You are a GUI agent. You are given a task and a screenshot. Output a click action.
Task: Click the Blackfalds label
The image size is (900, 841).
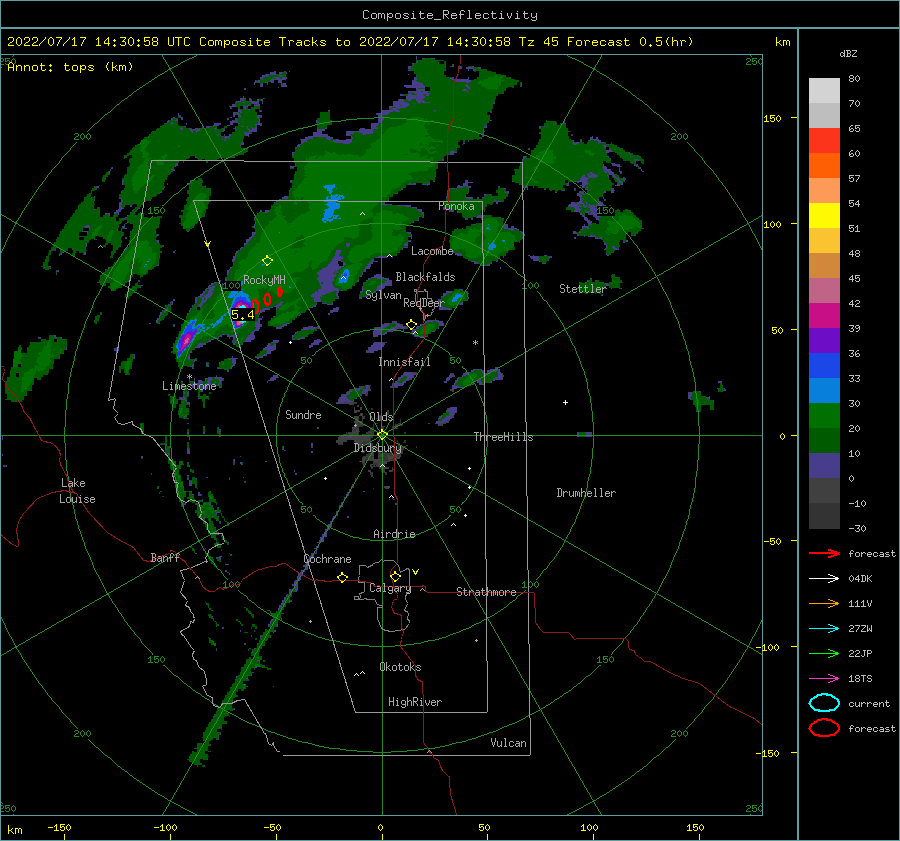click(x=425, y=277)
